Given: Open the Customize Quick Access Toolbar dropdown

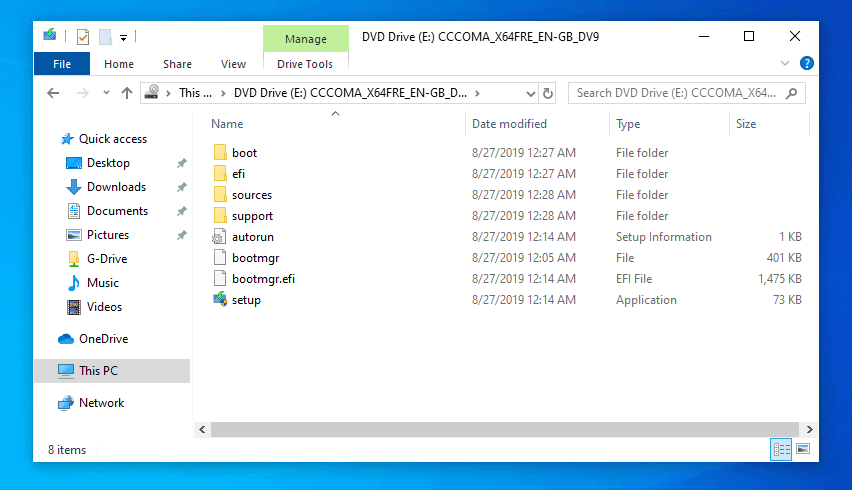Looking at the screenshot, I should (x=123, y=37).
